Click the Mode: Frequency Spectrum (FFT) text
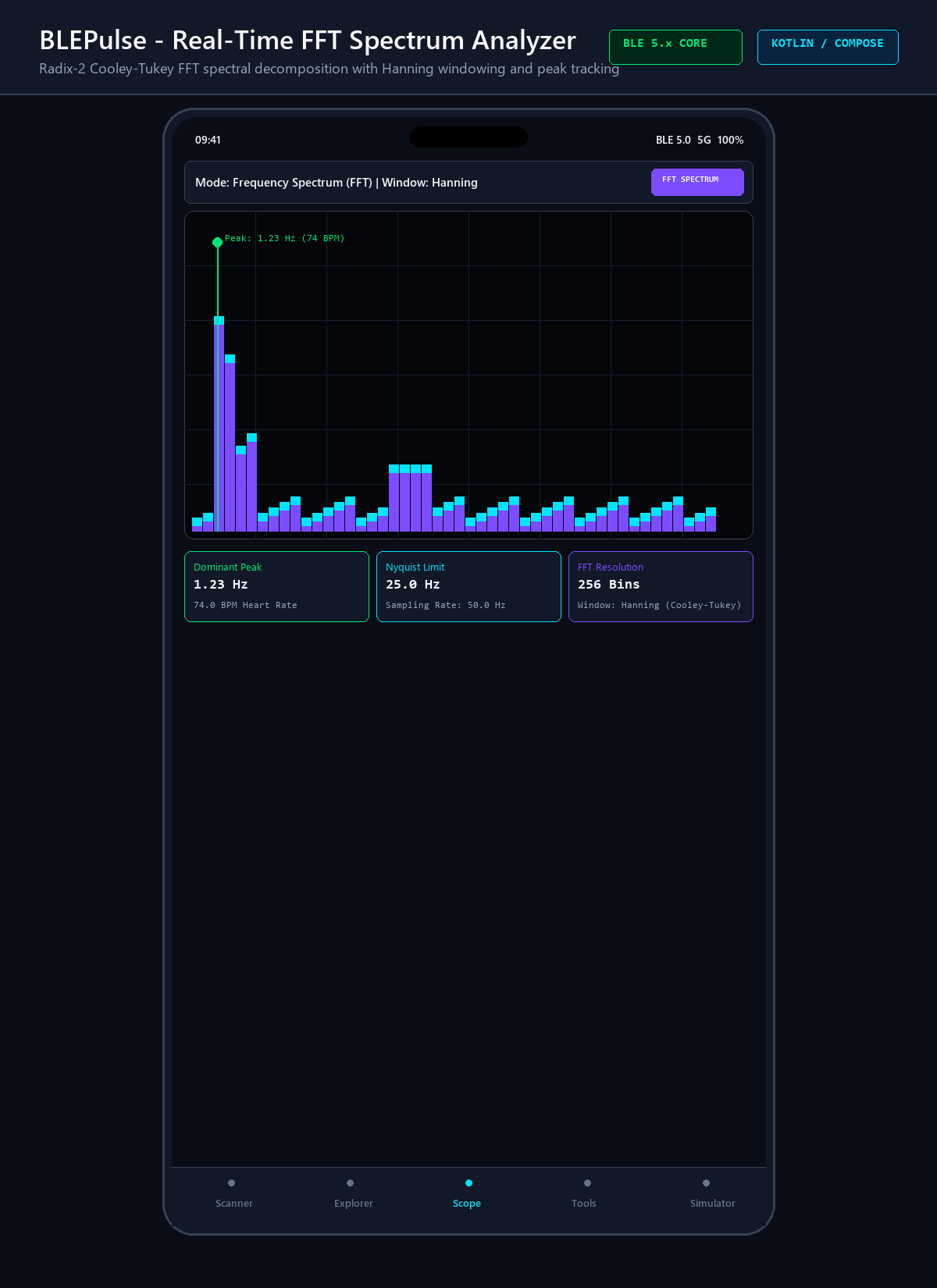The image size is (937, 1288). tap(283, 182)
